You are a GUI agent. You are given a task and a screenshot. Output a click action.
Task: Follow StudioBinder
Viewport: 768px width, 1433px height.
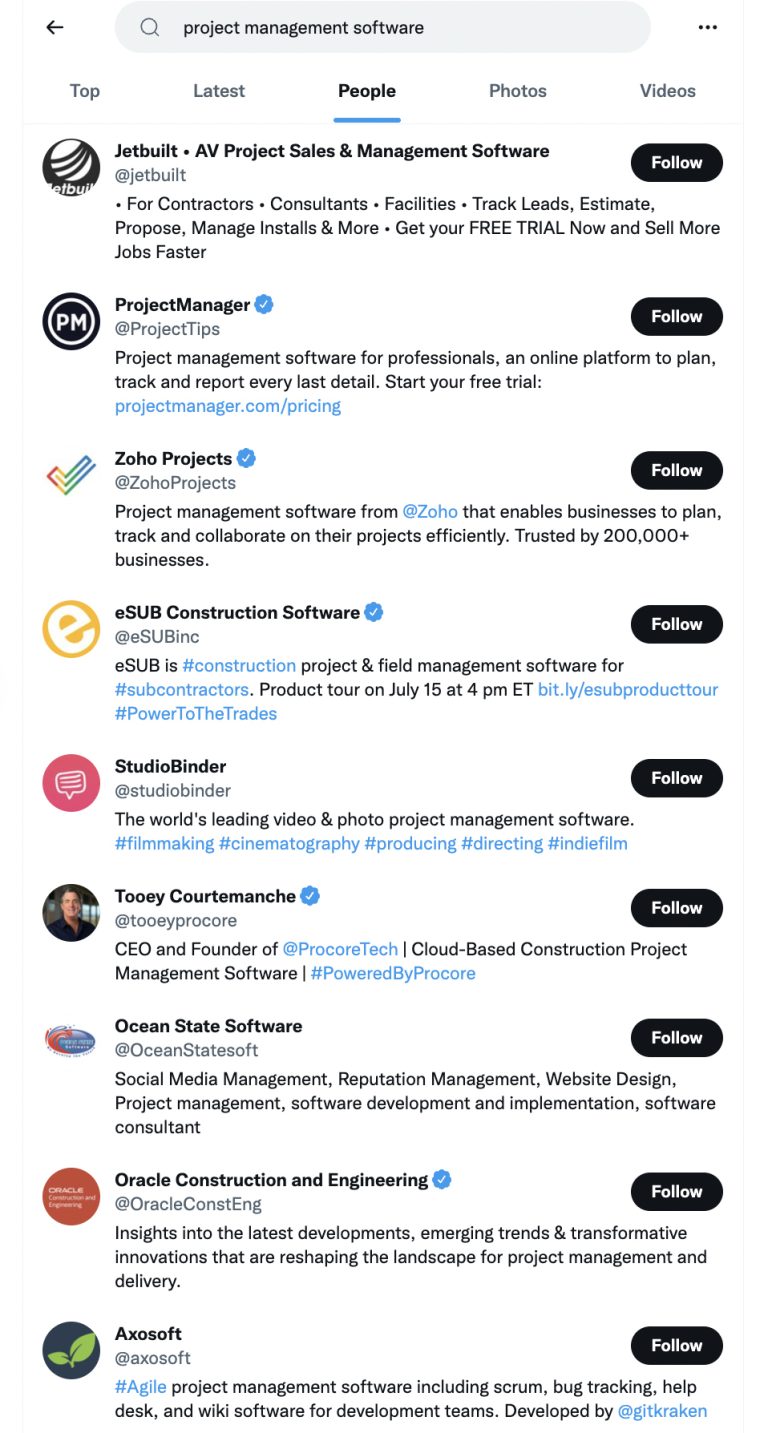[x=676, y=778]
